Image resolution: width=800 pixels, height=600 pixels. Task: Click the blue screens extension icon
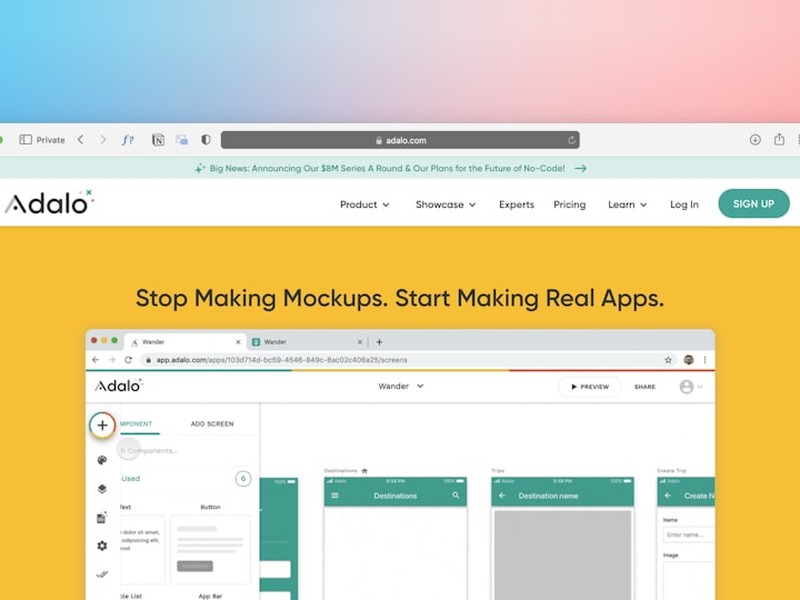182,140
